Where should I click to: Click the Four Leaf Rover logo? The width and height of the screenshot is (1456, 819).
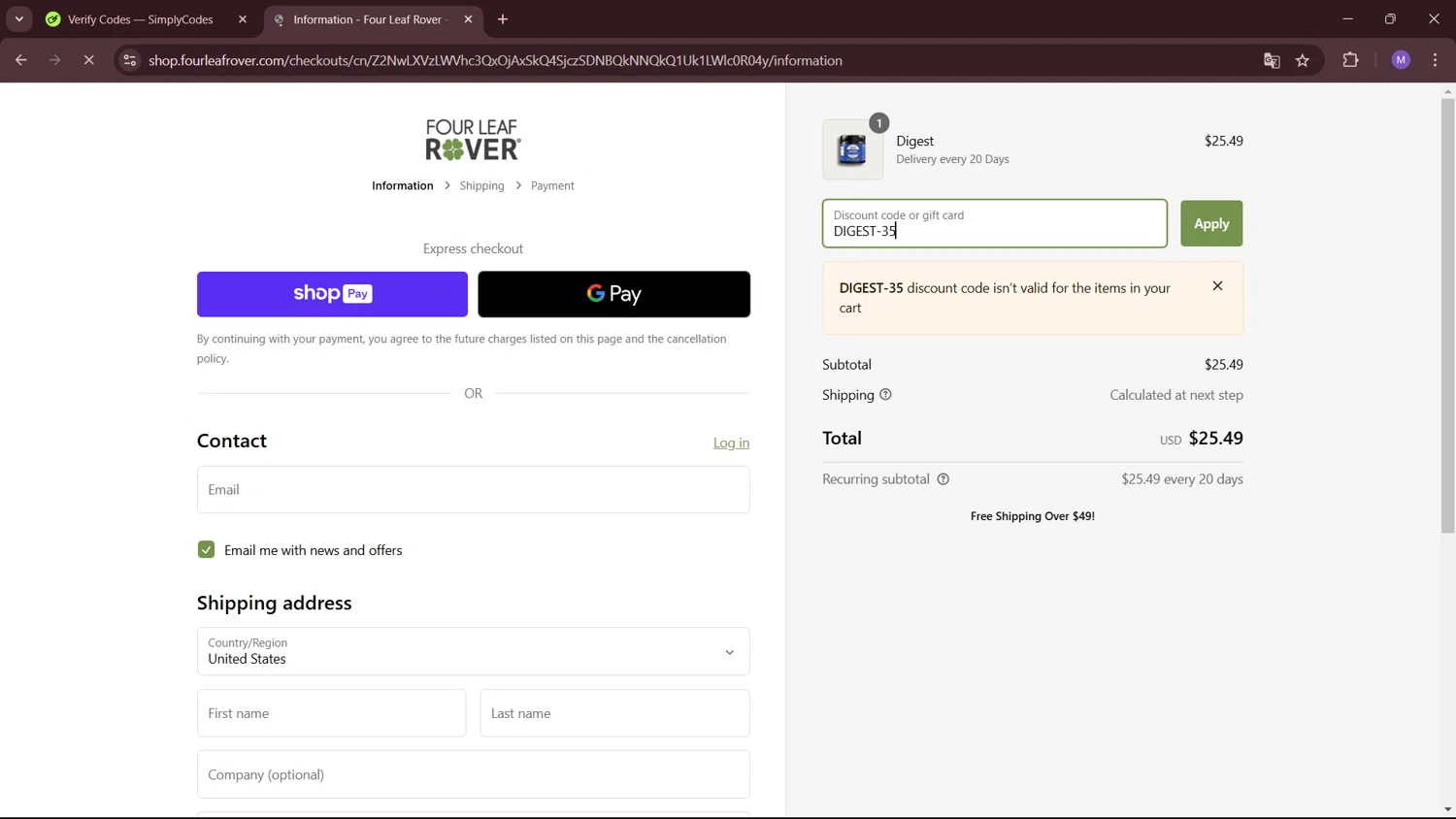click(x=473, y=140)
